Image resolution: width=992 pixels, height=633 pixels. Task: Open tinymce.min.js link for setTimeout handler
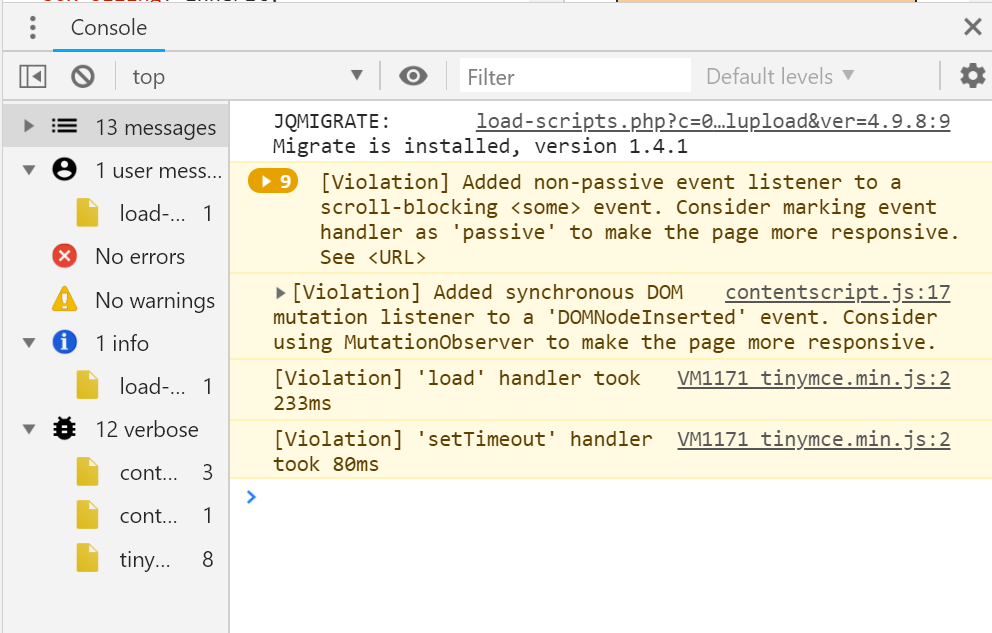(814, 439)
